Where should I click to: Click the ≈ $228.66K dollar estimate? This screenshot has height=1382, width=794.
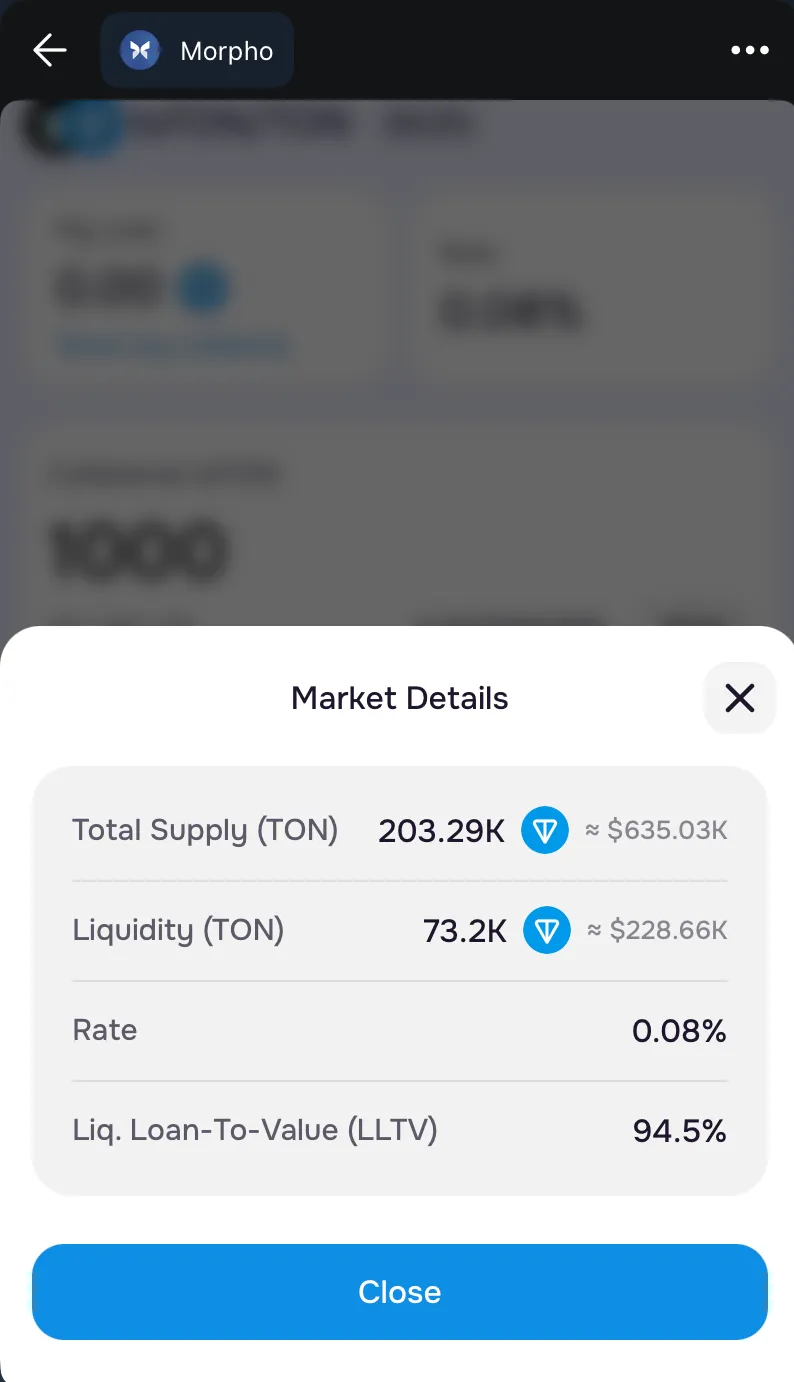click(x=656, y=930)
